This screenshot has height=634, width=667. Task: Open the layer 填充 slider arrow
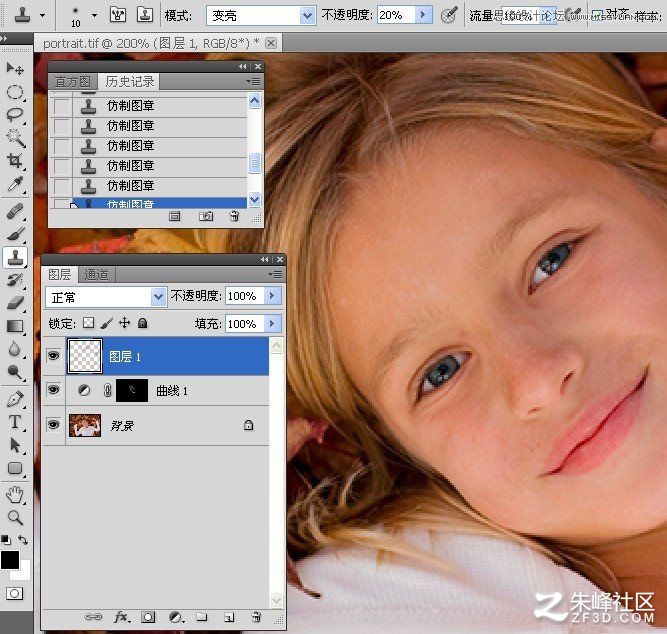click(x=272, y=324)
